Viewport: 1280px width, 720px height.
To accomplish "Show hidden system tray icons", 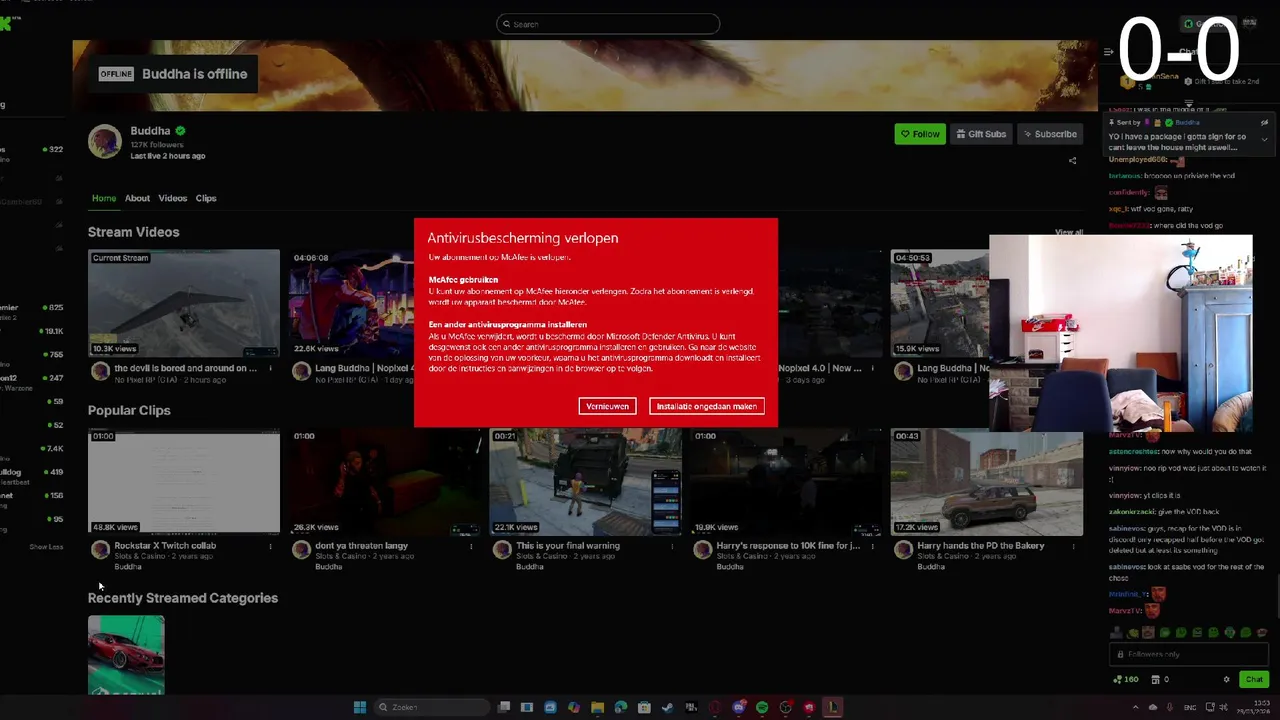I will pos(1135,707).
